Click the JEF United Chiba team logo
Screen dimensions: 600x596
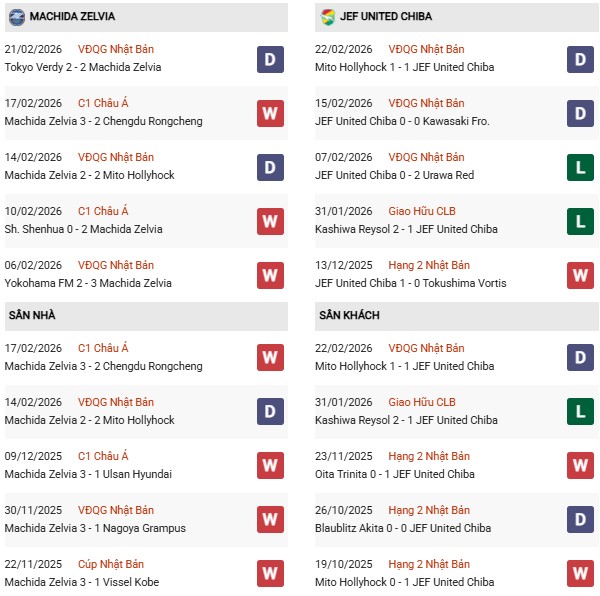click(328, 17)
